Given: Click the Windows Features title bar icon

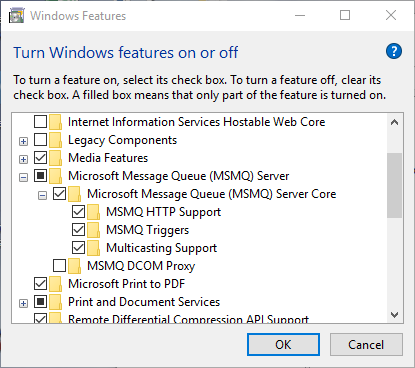Looking at the screenshot, I should 17,16.
